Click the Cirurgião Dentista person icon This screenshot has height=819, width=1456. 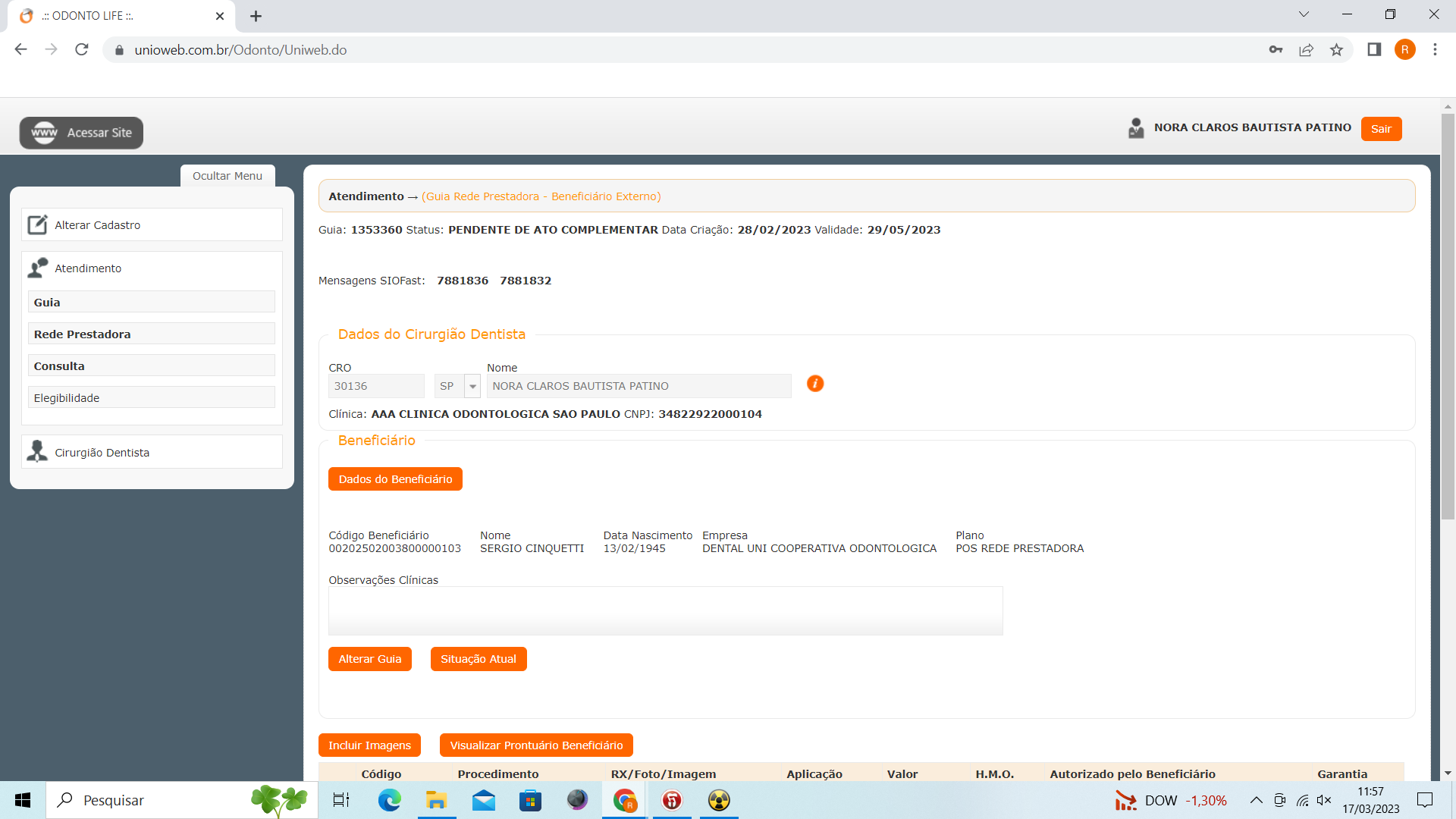(37, 452)
